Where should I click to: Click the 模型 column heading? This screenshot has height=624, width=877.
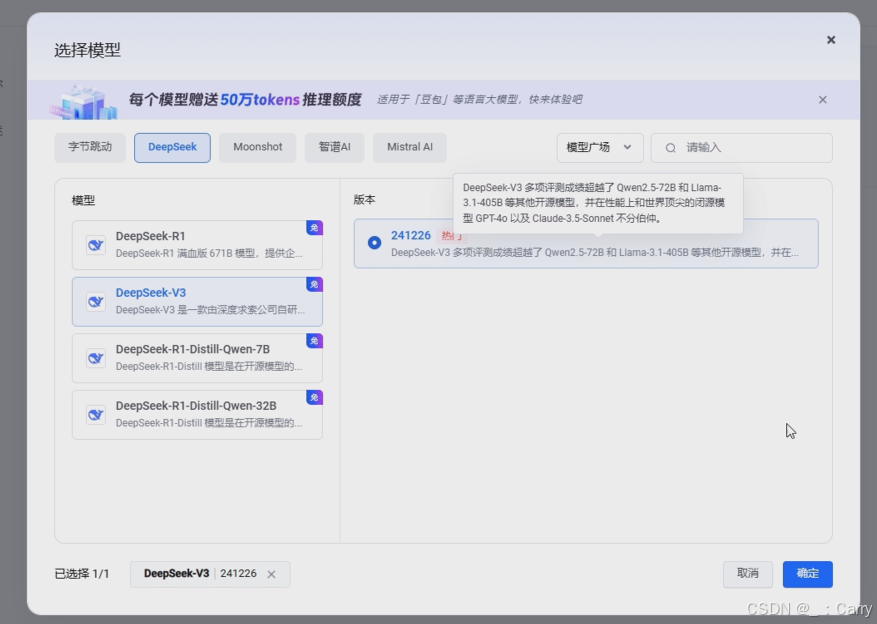coord(83,200)
